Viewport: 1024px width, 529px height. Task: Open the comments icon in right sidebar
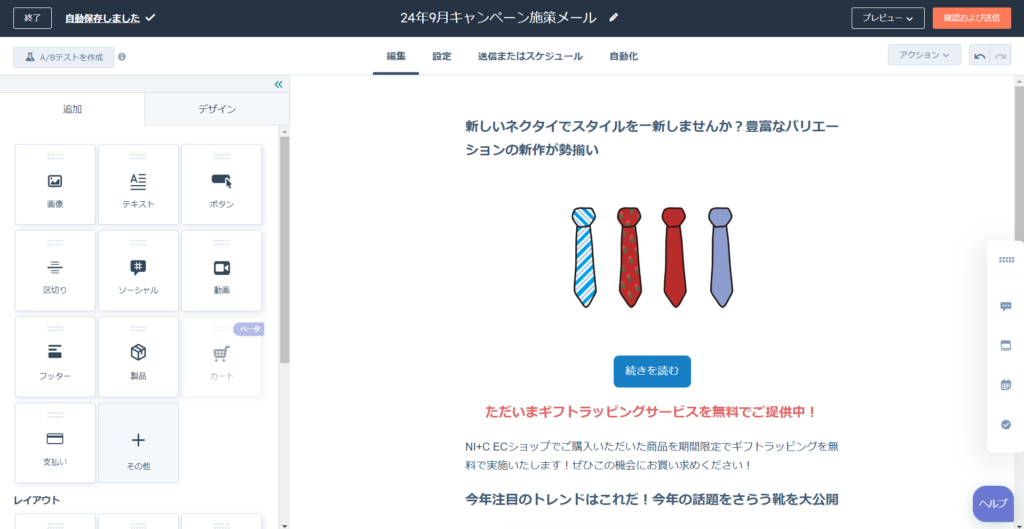coord(1006,306)
